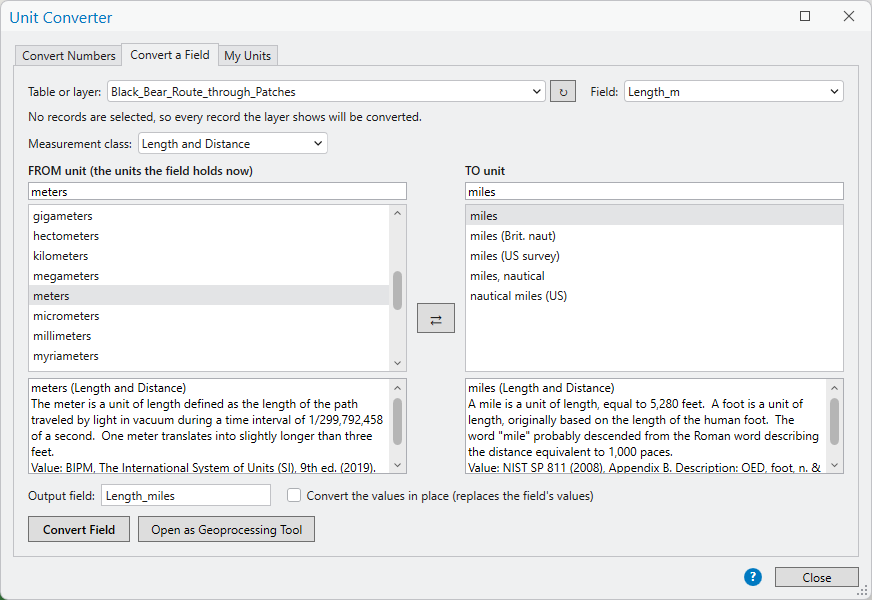
Task: Click the miles description text
Action: coord(645,427)
